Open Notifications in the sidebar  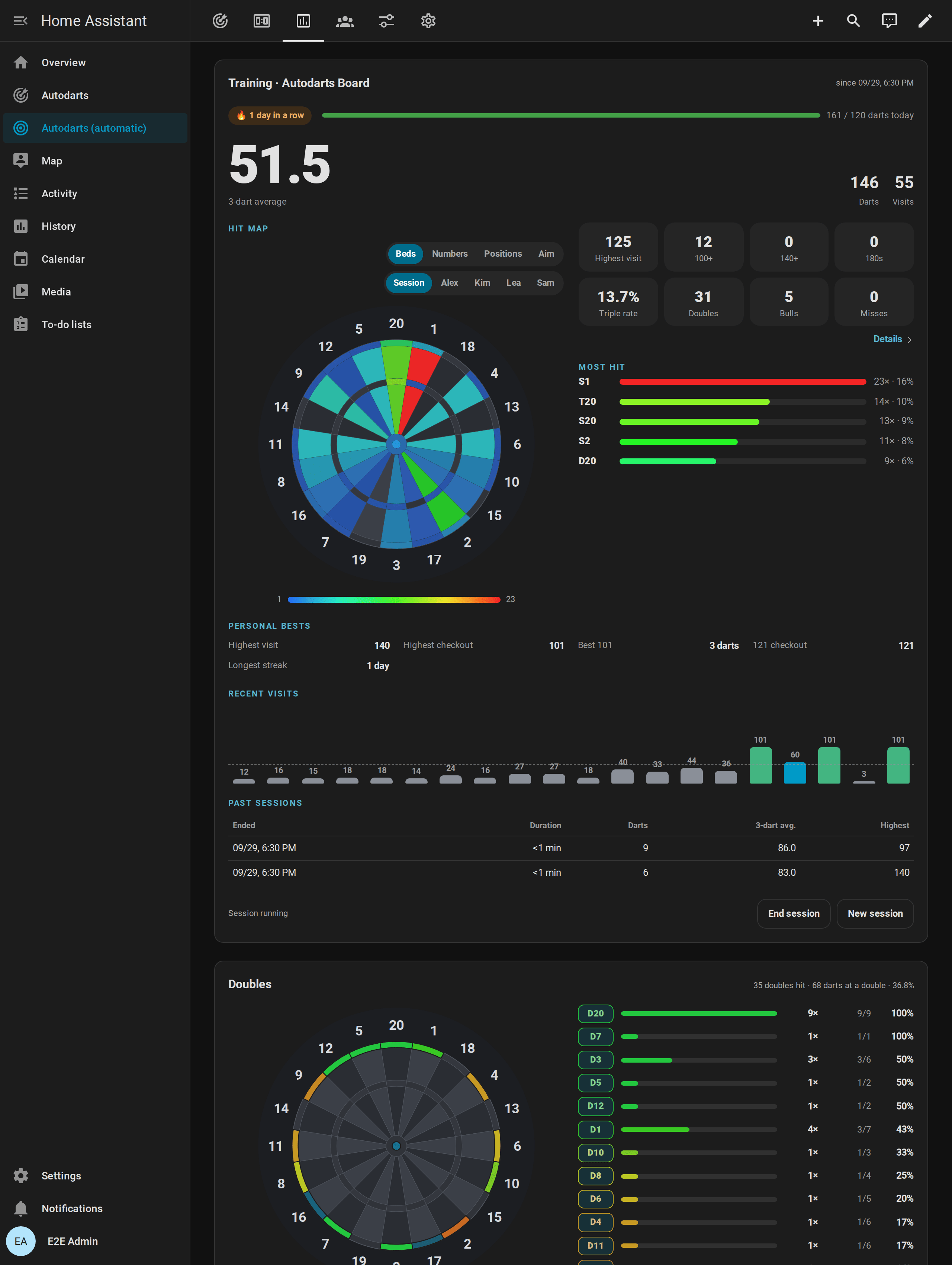[96, 1208]
